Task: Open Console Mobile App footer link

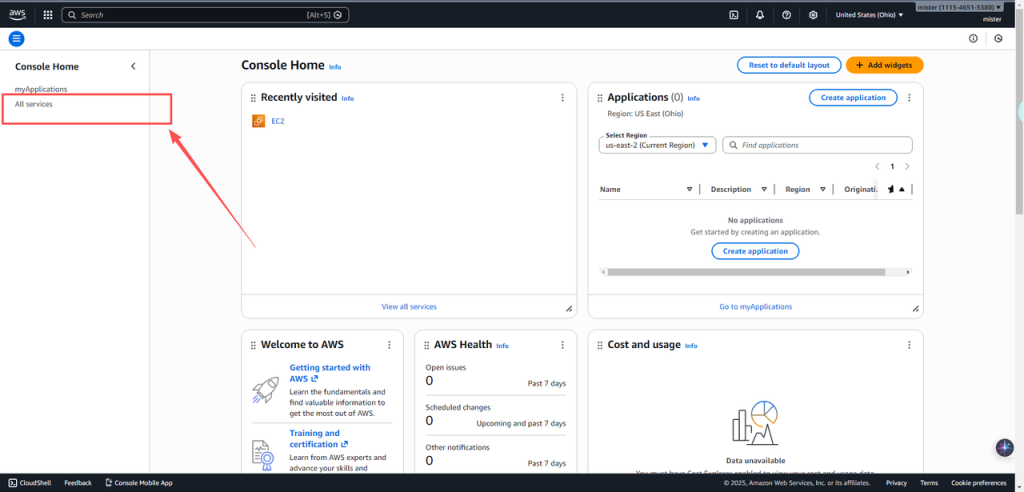Action: pos(138,483)
